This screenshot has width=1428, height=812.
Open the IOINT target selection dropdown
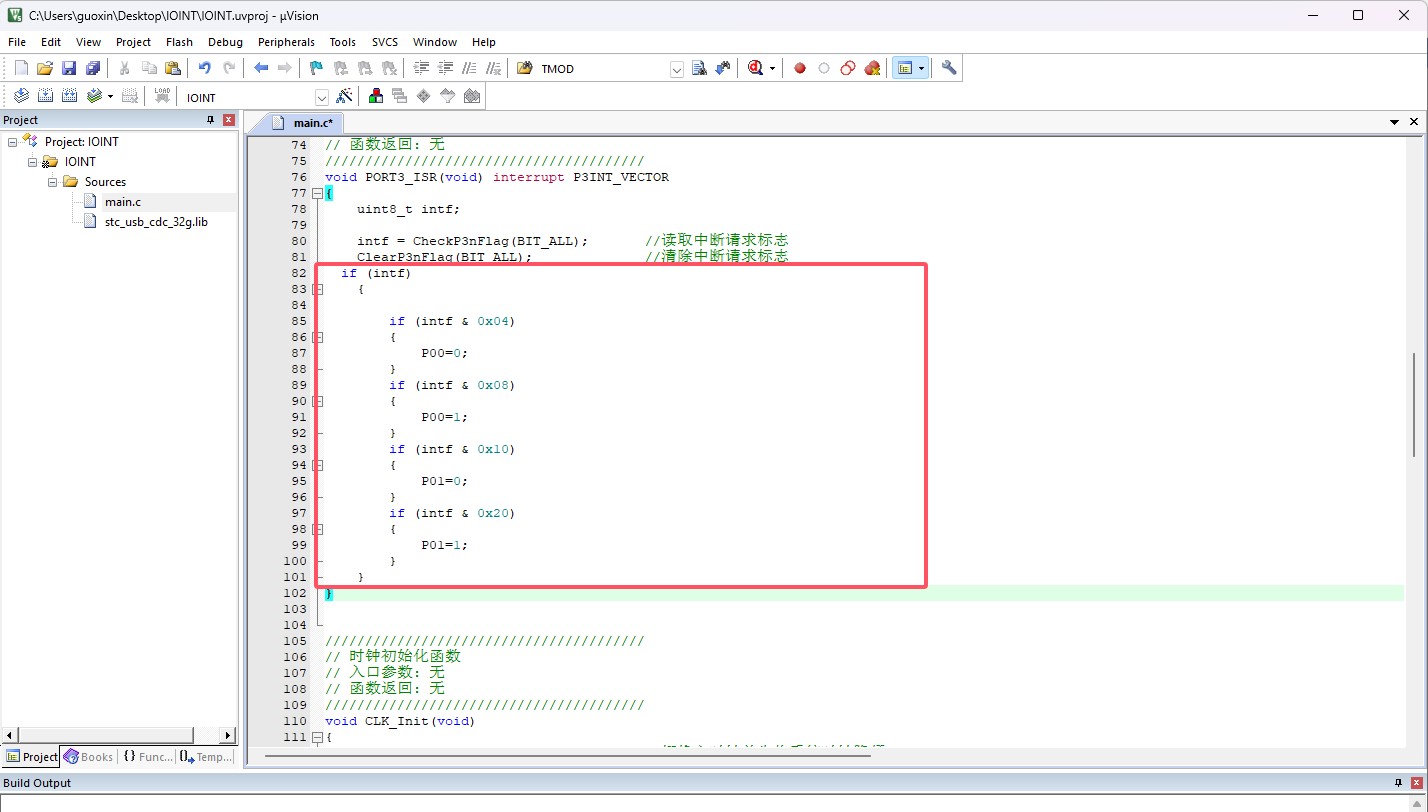coord(322,97)
